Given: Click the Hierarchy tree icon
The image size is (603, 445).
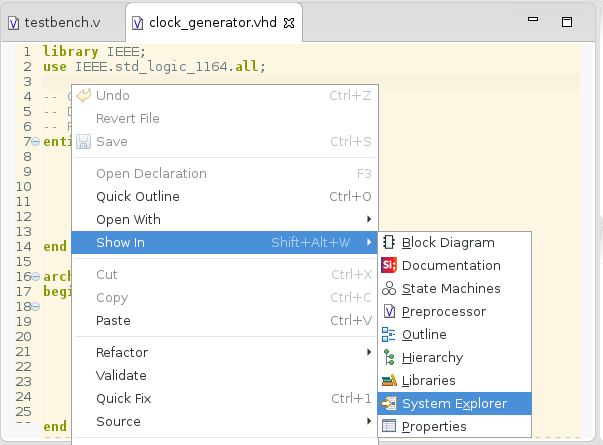Looking at the screenshot, I should pos(389,357).
